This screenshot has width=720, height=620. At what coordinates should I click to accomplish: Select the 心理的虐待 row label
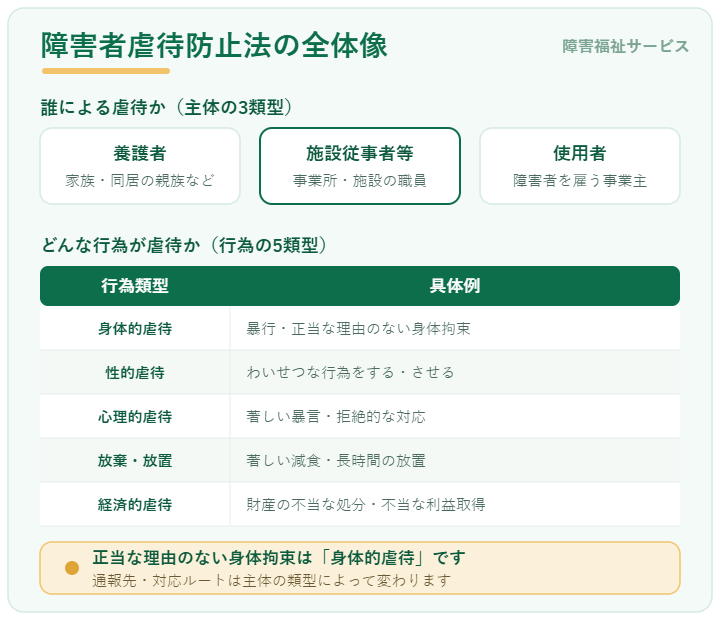[135, 417]
